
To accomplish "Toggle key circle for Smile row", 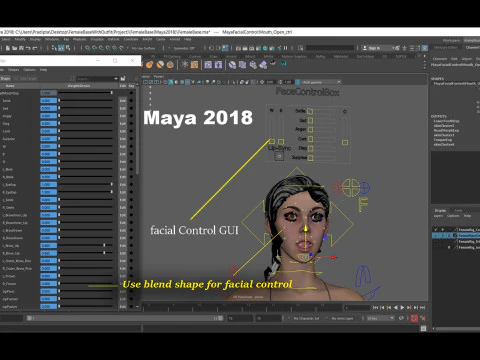I will (x=131, y=100).
